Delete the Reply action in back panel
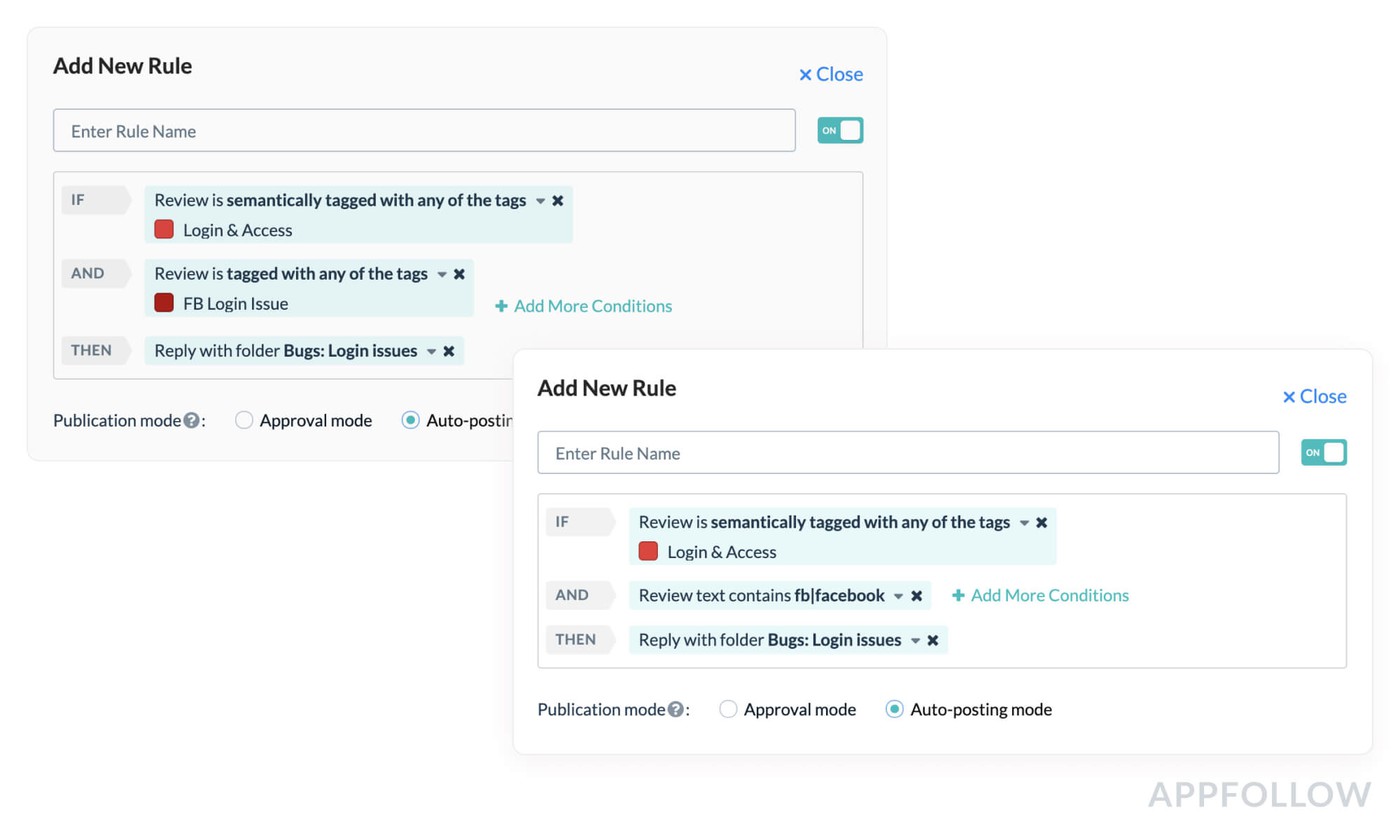1400x835 pixels. click(x=449, y=351)
